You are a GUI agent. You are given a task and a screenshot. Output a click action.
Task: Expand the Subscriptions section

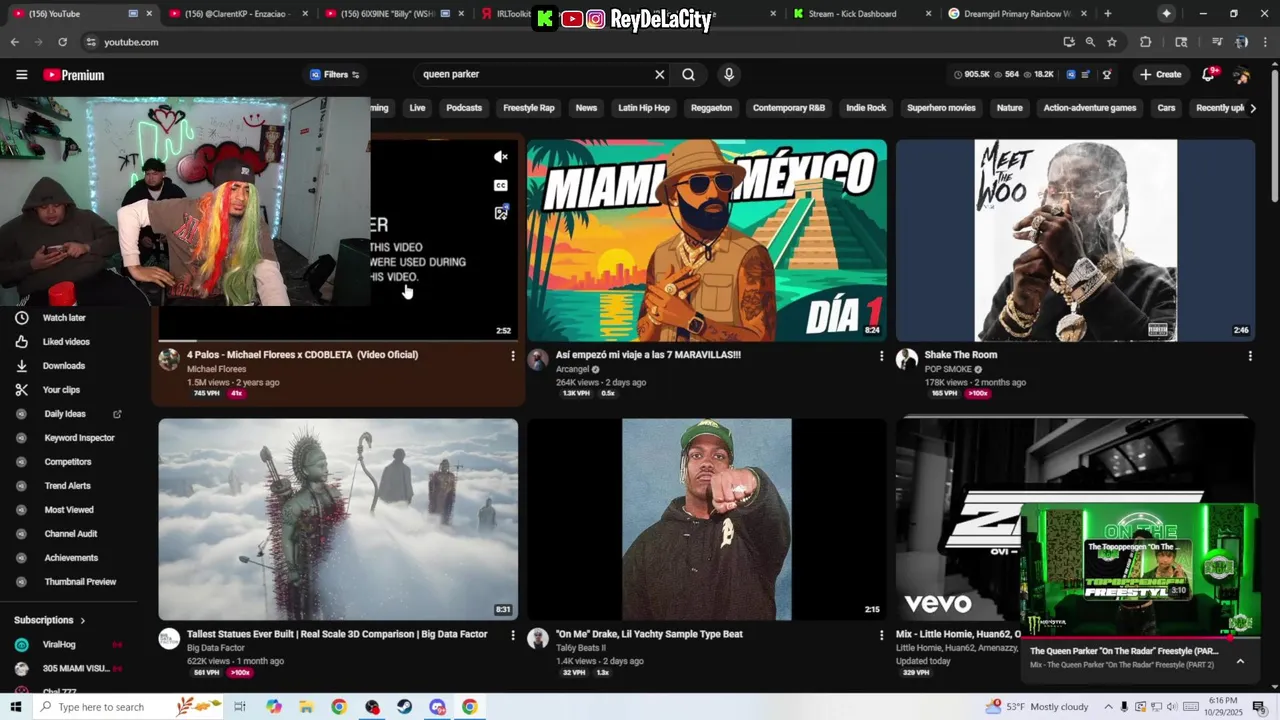coord(50,621)
